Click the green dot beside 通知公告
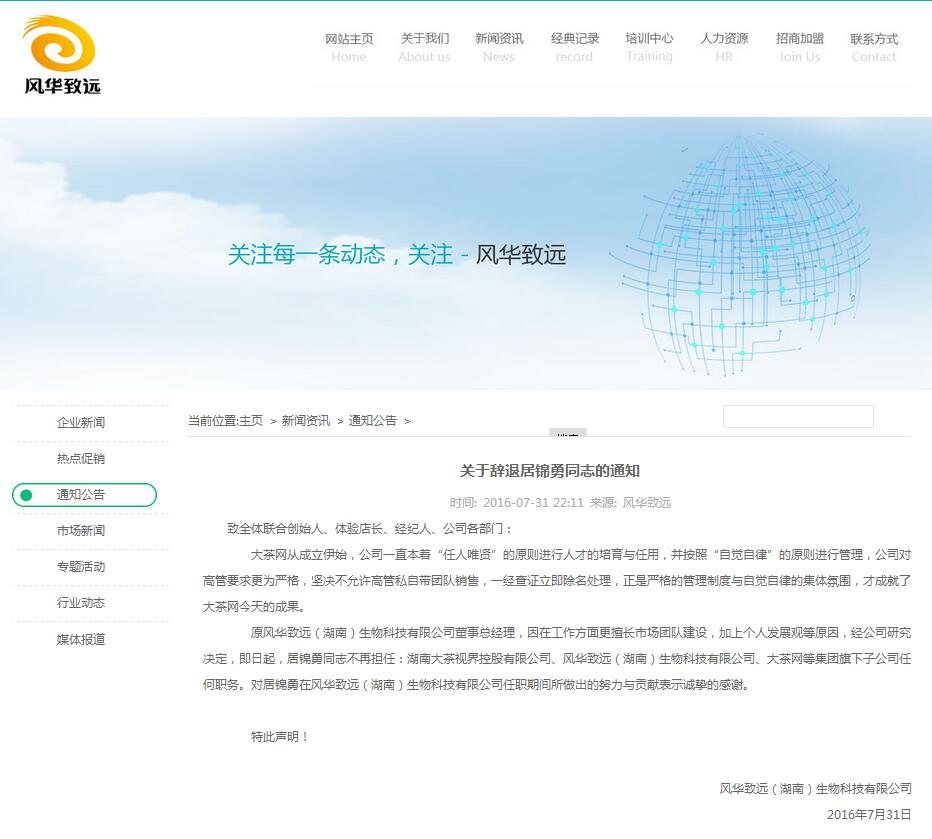Viewport: 932px width, 839px height. pos(26,495)
